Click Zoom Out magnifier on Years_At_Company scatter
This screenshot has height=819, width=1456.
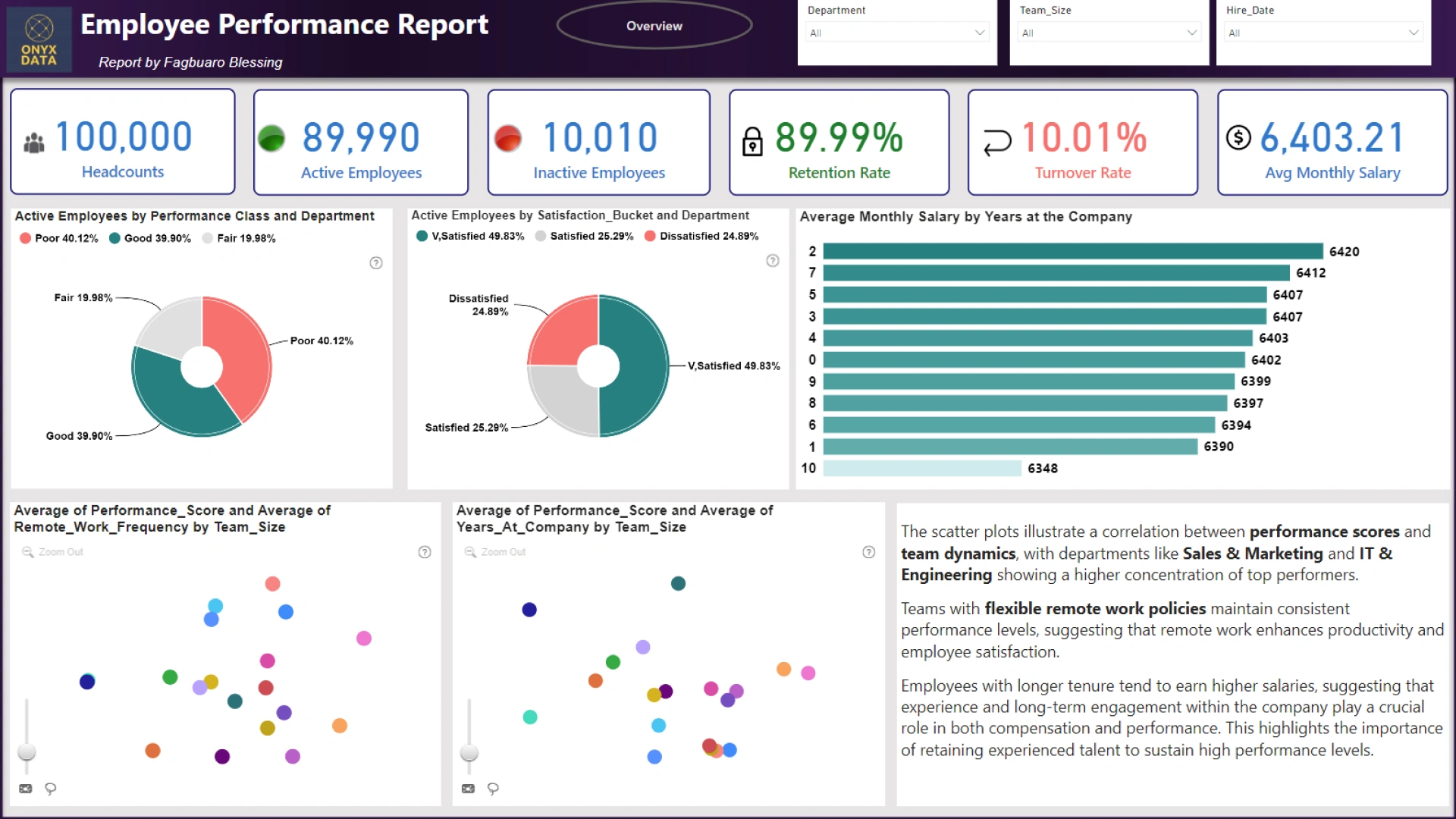click(x=471, y=552)
